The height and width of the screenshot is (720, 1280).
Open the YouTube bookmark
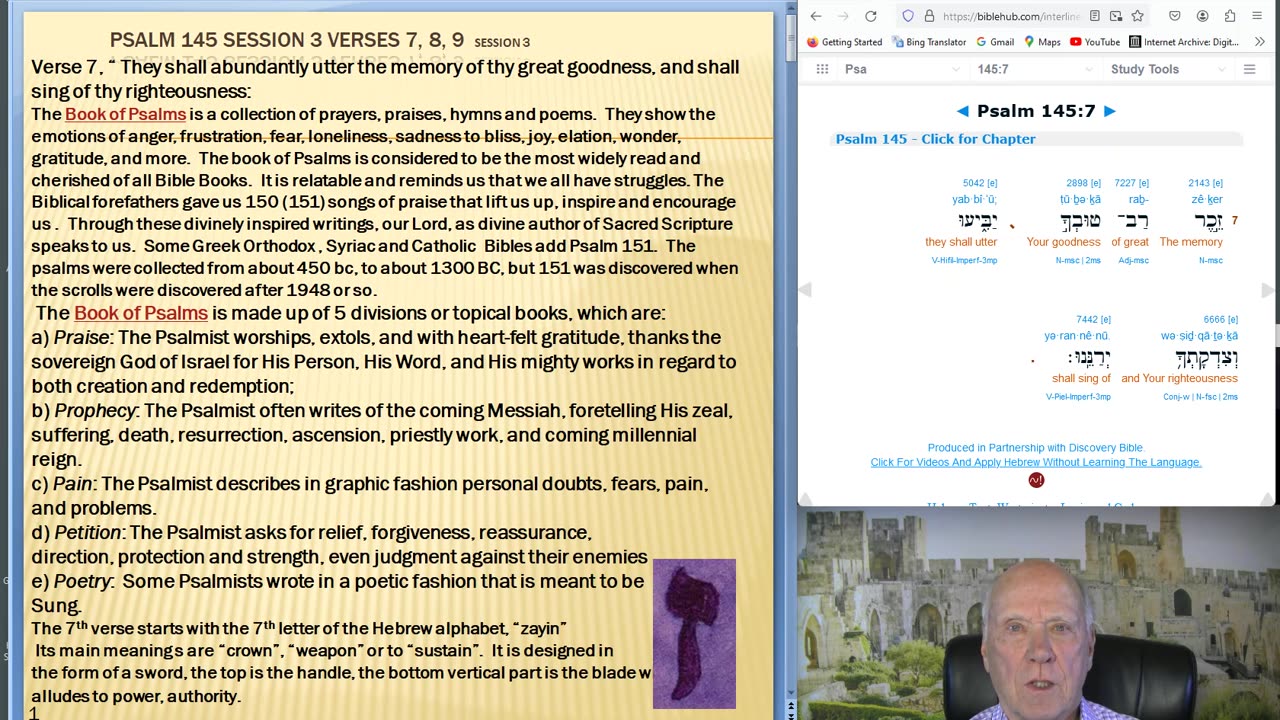pos(1095,42)
